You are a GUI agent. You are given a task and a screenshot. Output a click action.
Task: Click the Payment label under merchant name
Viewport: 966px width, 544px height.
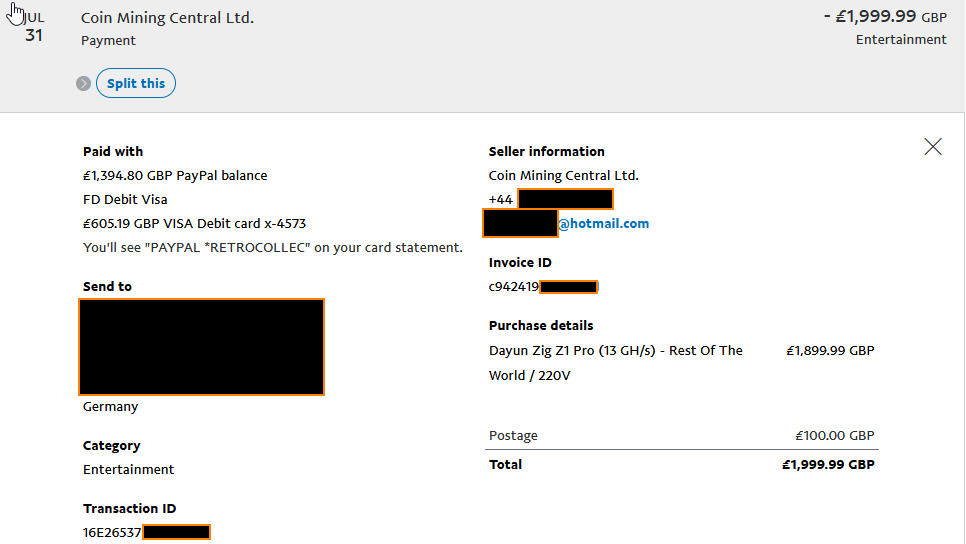pyautogui.click(x=108, y=41)
